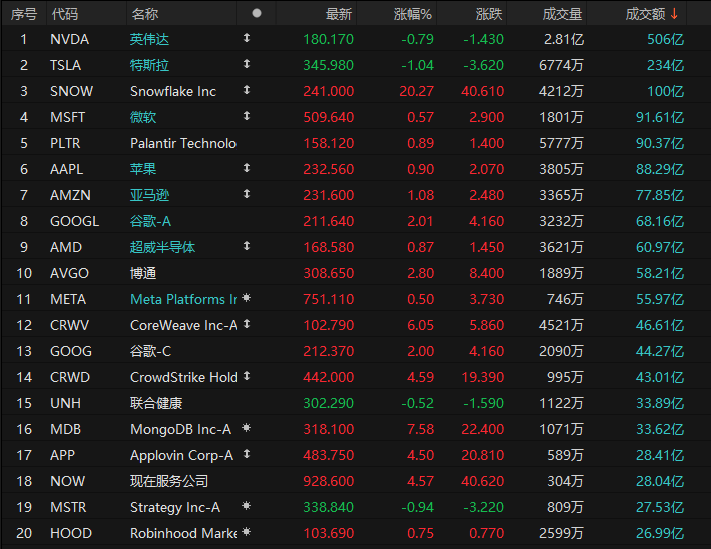
Task: Click the MSTR ticker code
Action: tap(68, 507)
